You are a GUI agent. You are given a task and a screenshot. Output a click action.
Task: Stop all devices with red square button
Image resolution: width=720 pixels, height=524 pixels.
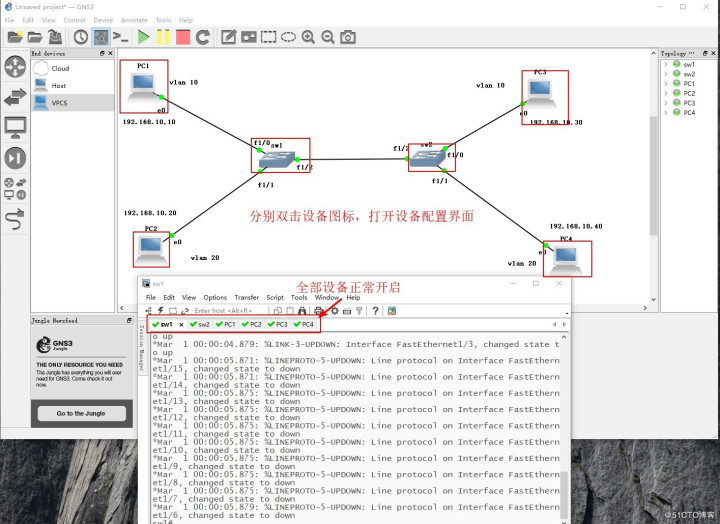click(x=183, y=37)
